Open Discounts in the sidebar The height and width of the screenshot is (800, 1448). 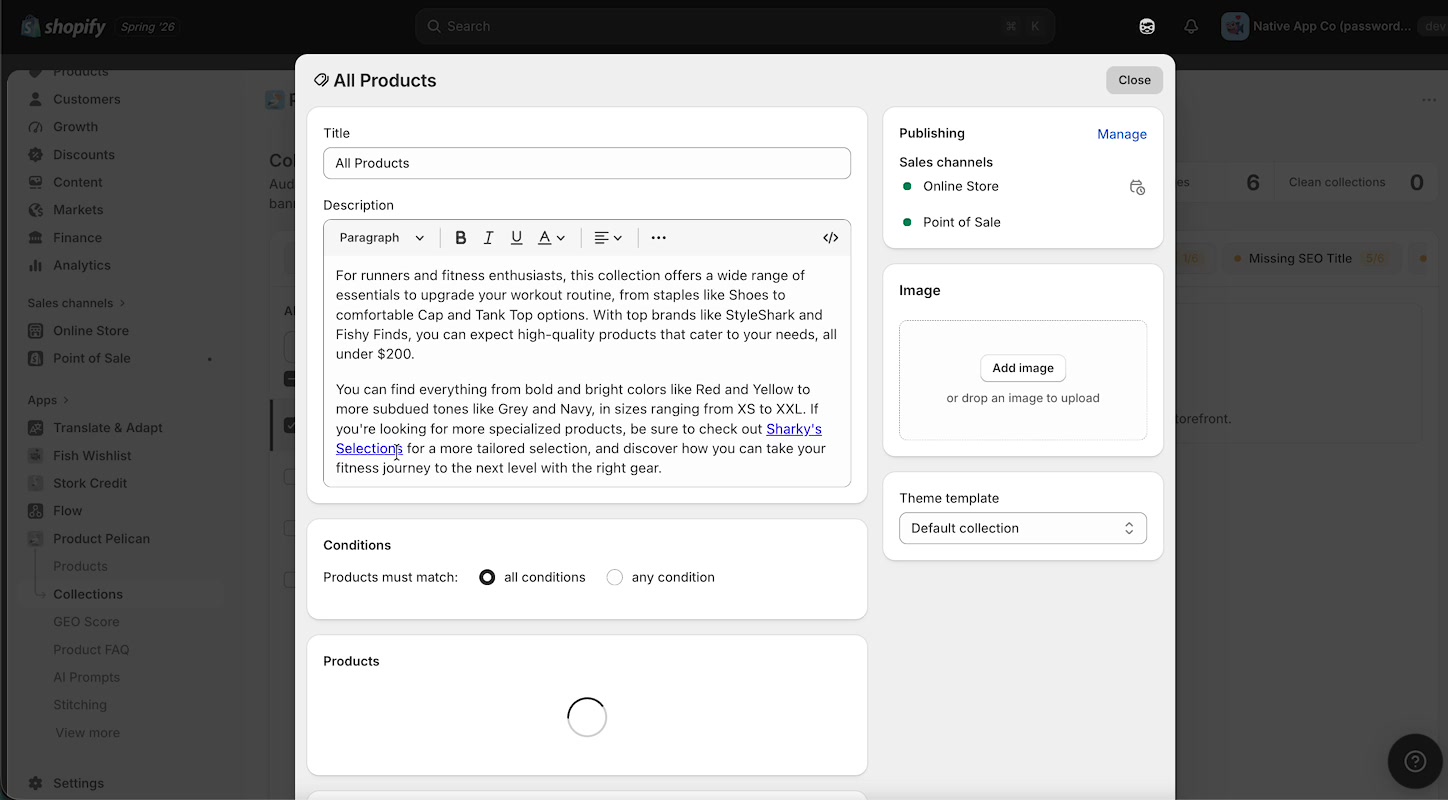(x=84, y=155)
